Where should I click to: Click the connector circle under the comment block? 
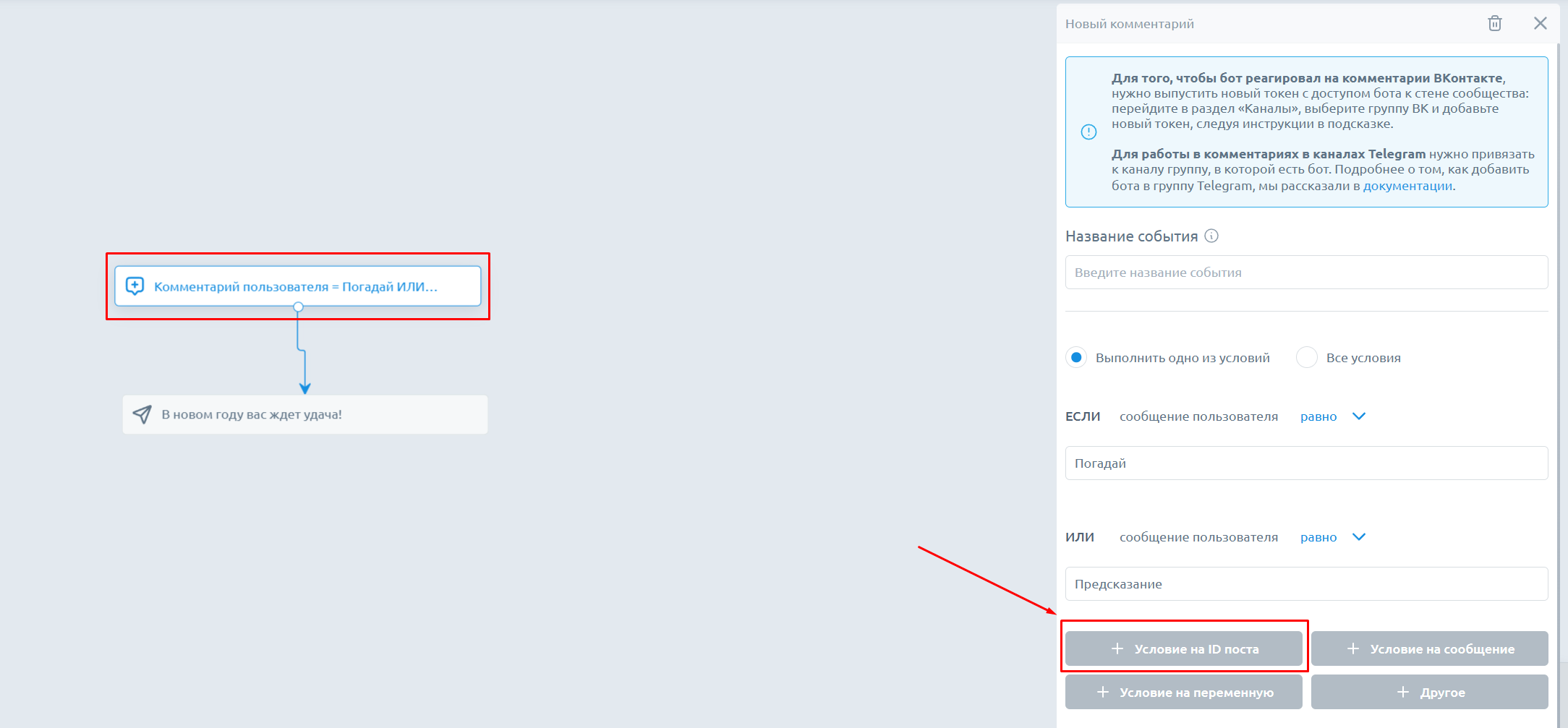(298, 307)
